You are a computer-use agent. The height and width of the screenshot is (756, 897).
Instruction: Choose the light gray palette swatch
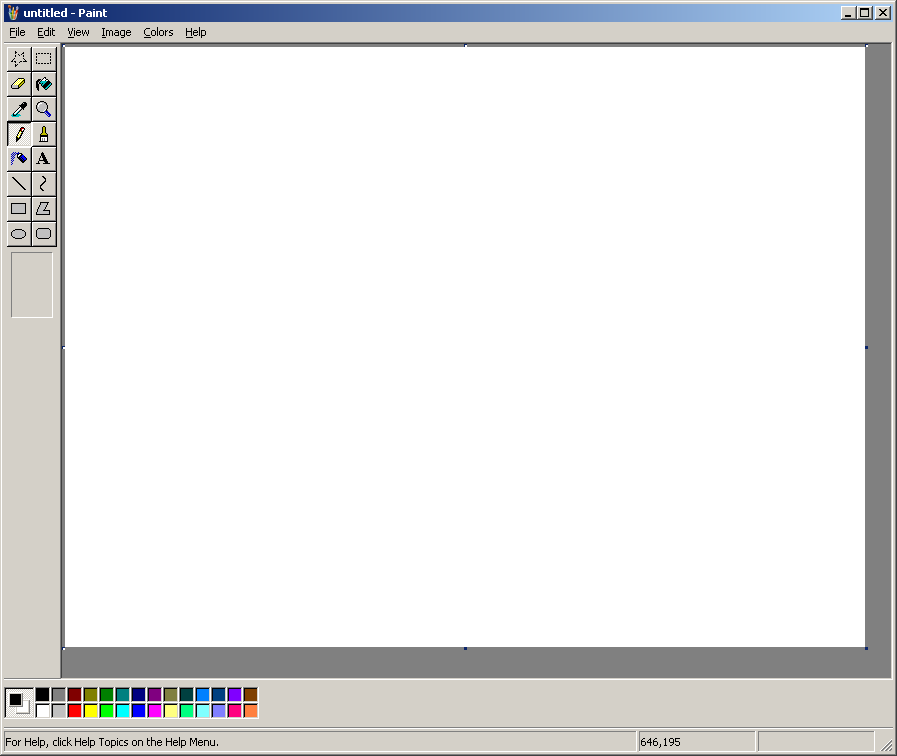coord(58,711)
